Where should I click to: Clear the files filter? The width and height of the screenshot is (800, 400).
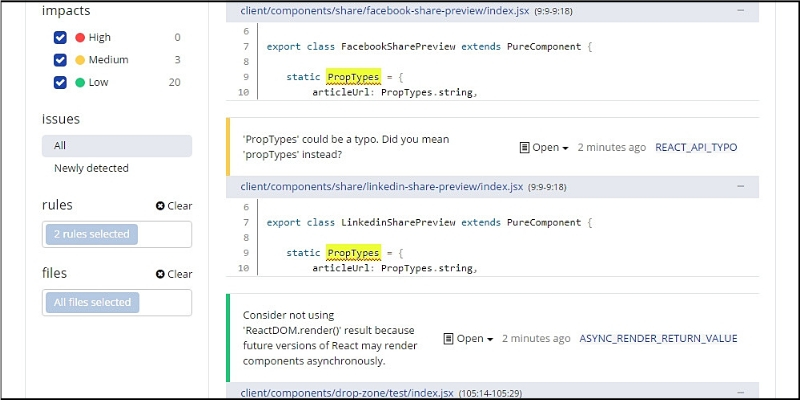click(x=174, y=274)
